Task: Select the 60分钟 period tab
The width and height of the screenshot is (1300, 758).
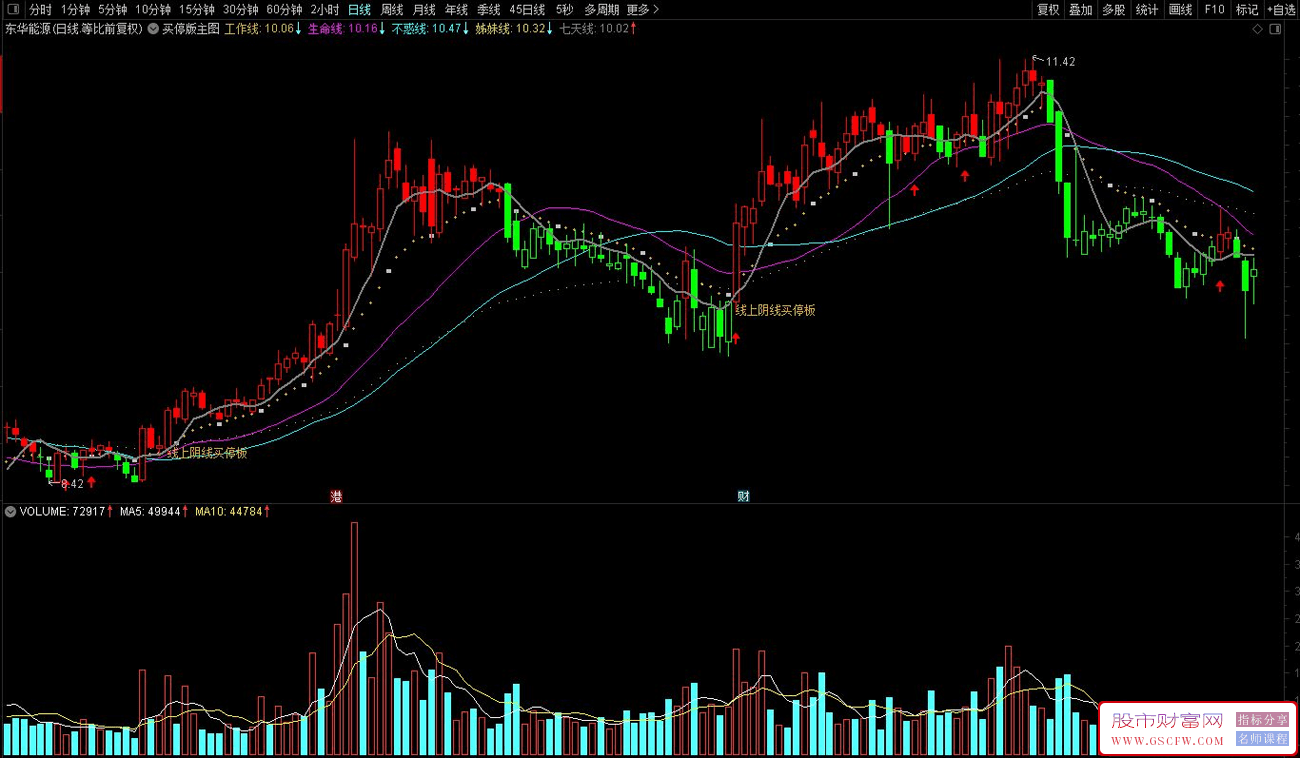Action: (284, 10)
